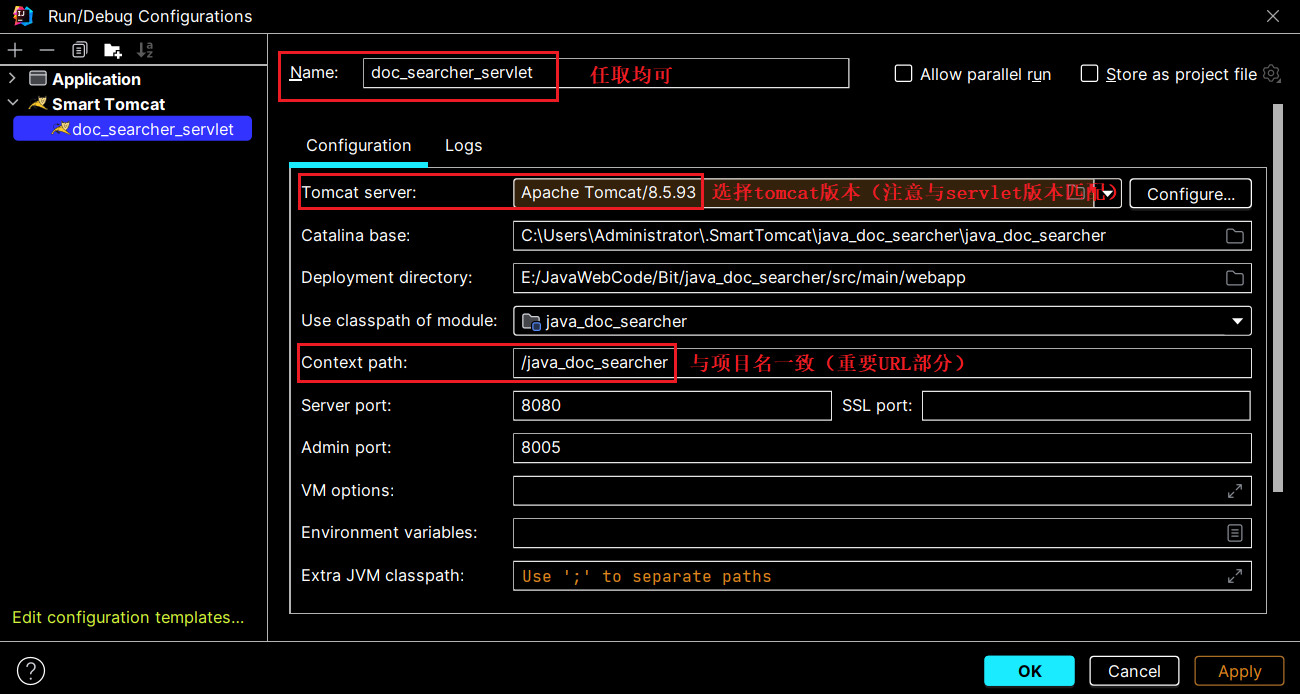Image resolution: width=1300 pixels, height=694 pixels.
Task: Click the Apply button
Action: [1239, 671]
